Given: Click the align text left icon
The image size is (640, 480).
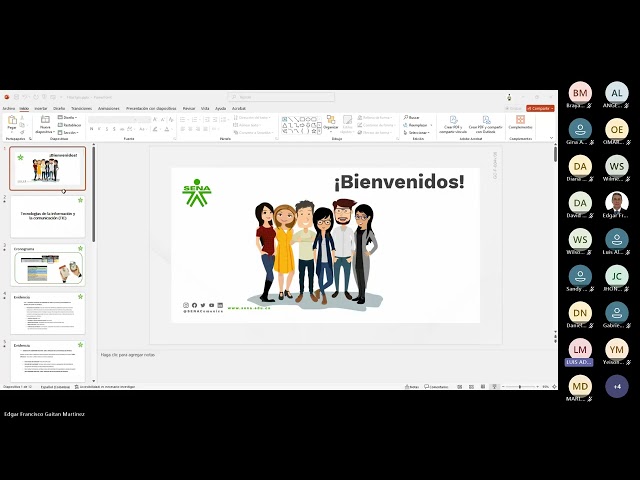Looking at the screenshot, I should 183,129.
